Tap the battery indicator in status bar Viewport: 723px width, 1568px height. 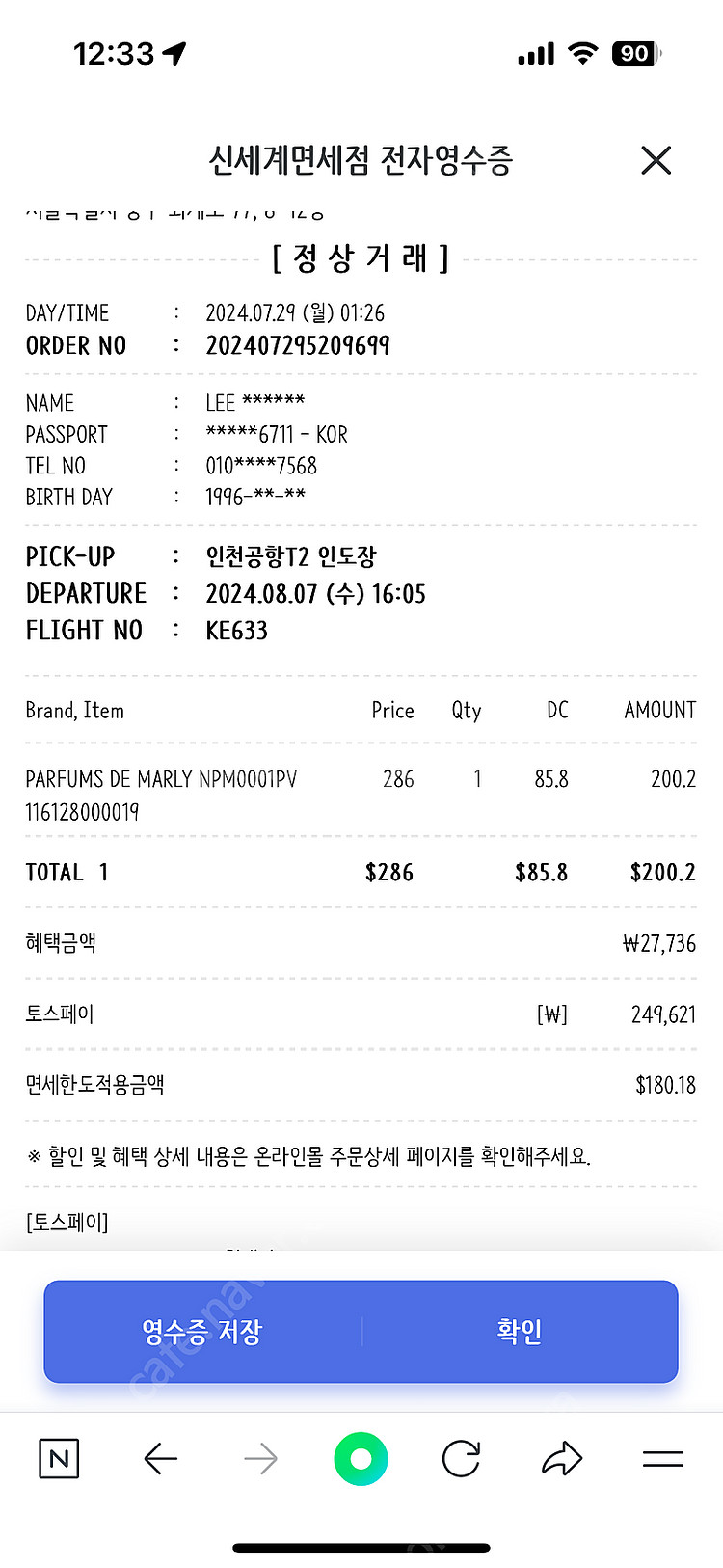tap(635, 53)
